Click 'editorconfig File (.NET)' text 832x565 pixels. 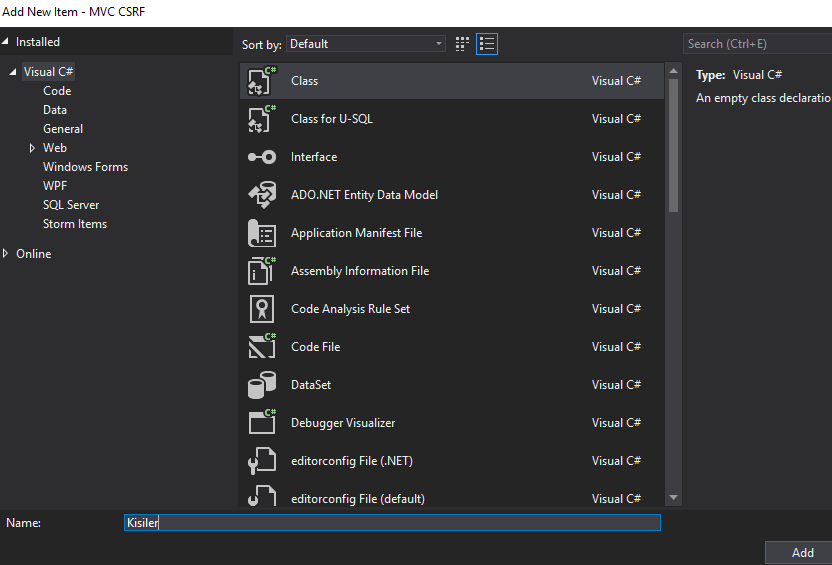[x=352, y=461]
